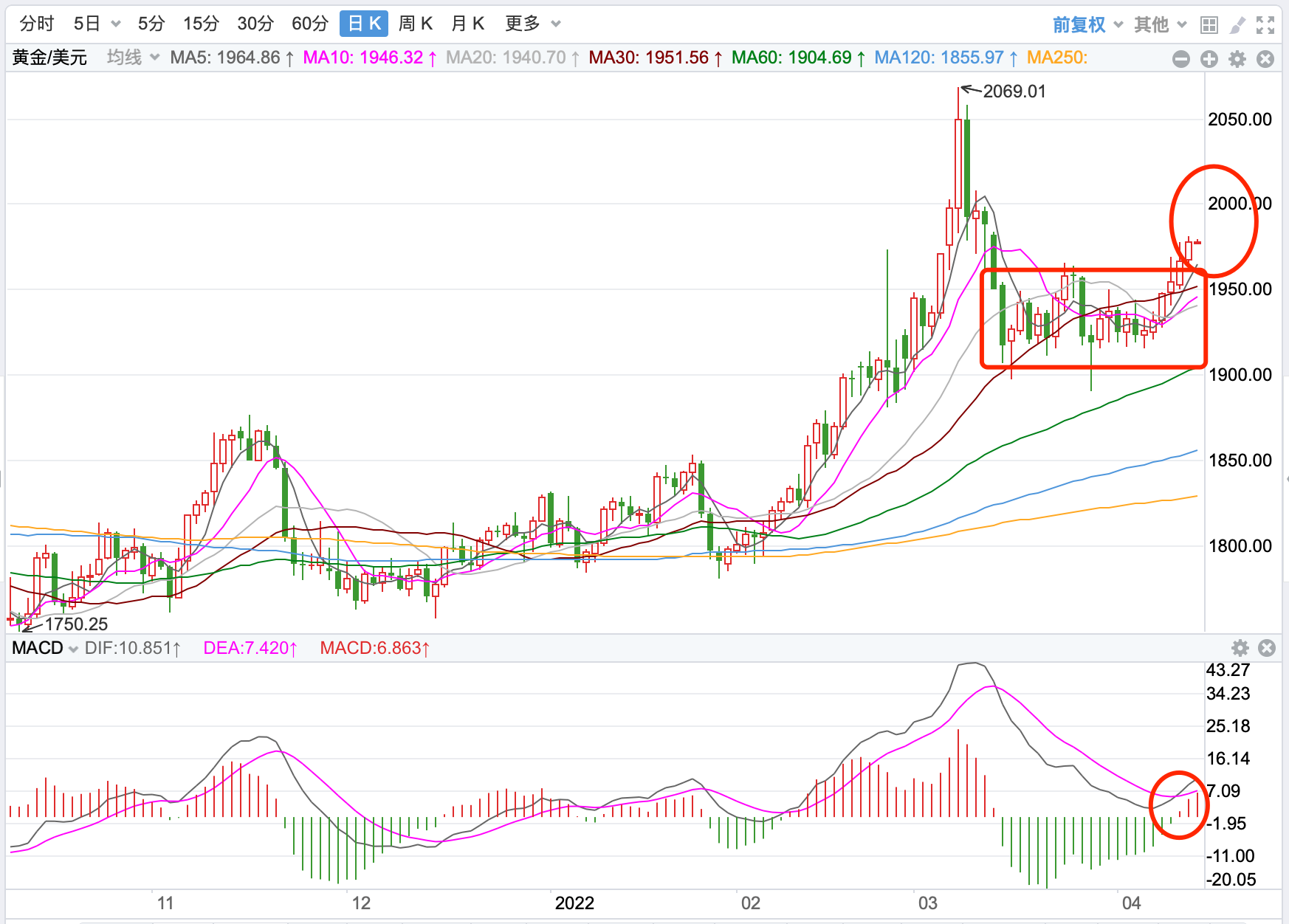Expand the 前复权 adjustment dropdown
The image size is (1289, 924).
1087,25
